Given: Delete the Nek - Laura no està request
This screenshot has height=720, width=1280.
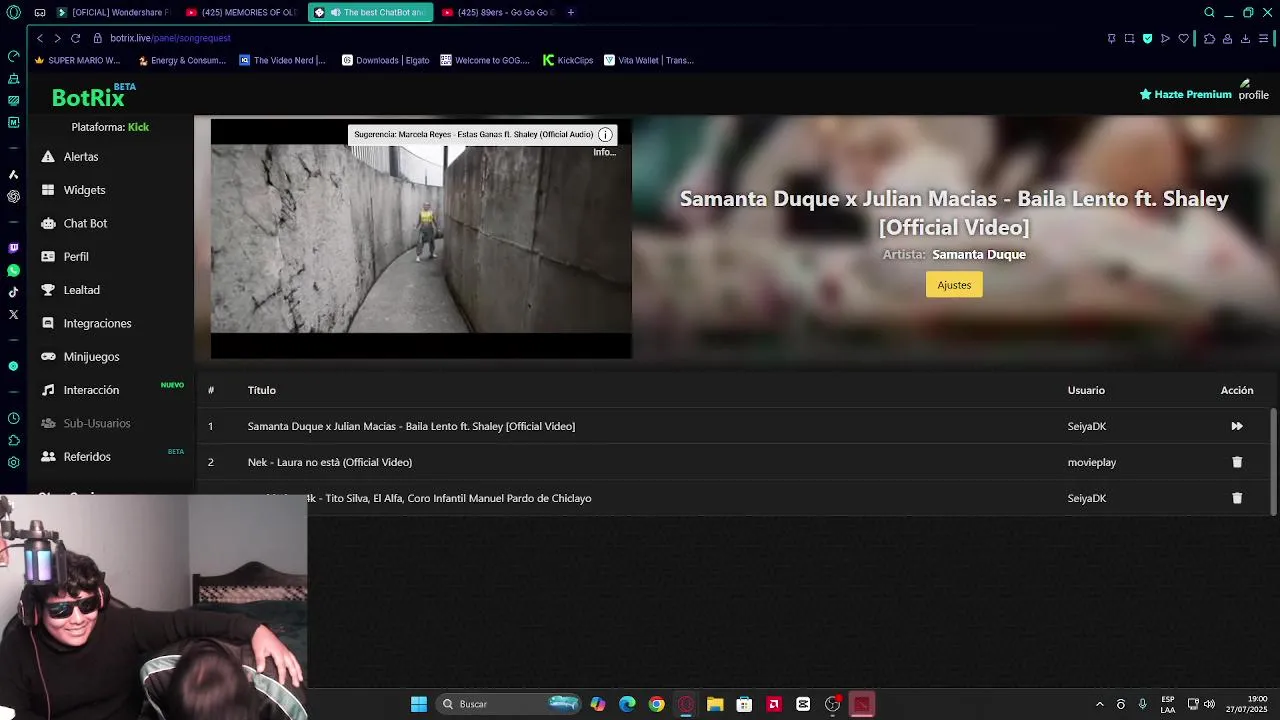Looking at the screenshot, I should [1237, 462].
